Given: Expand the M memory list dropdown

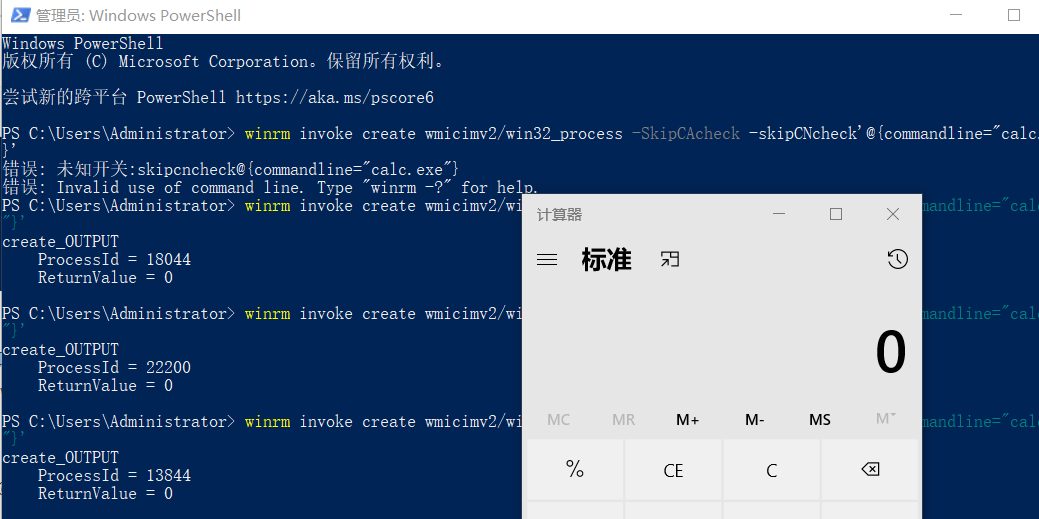Looking at the screenshot, I should (x=886, y=419).
